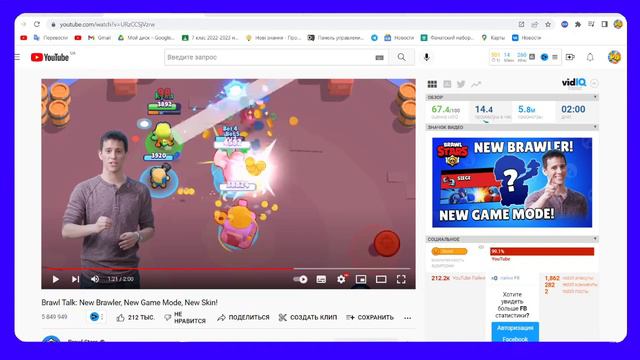Mute the video player volume
Screen dimensions: 640x360
click(95, 279)
